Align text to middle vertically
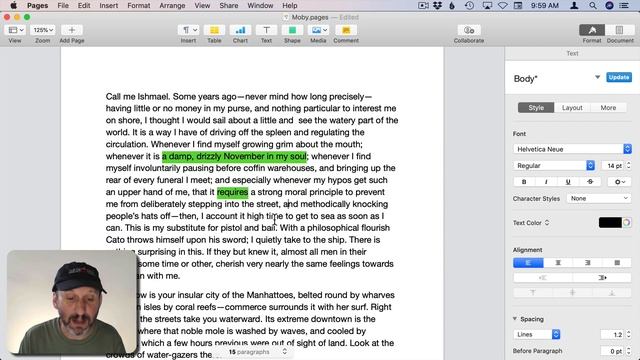The height and width of the screenshot is (360, 640). pos(572,293)
